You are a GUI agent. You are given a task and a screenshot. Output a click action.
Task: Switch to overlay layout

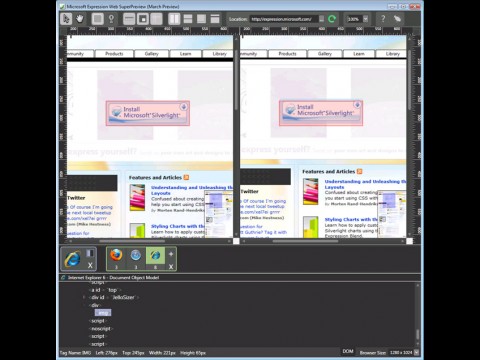tap(201, 19)
